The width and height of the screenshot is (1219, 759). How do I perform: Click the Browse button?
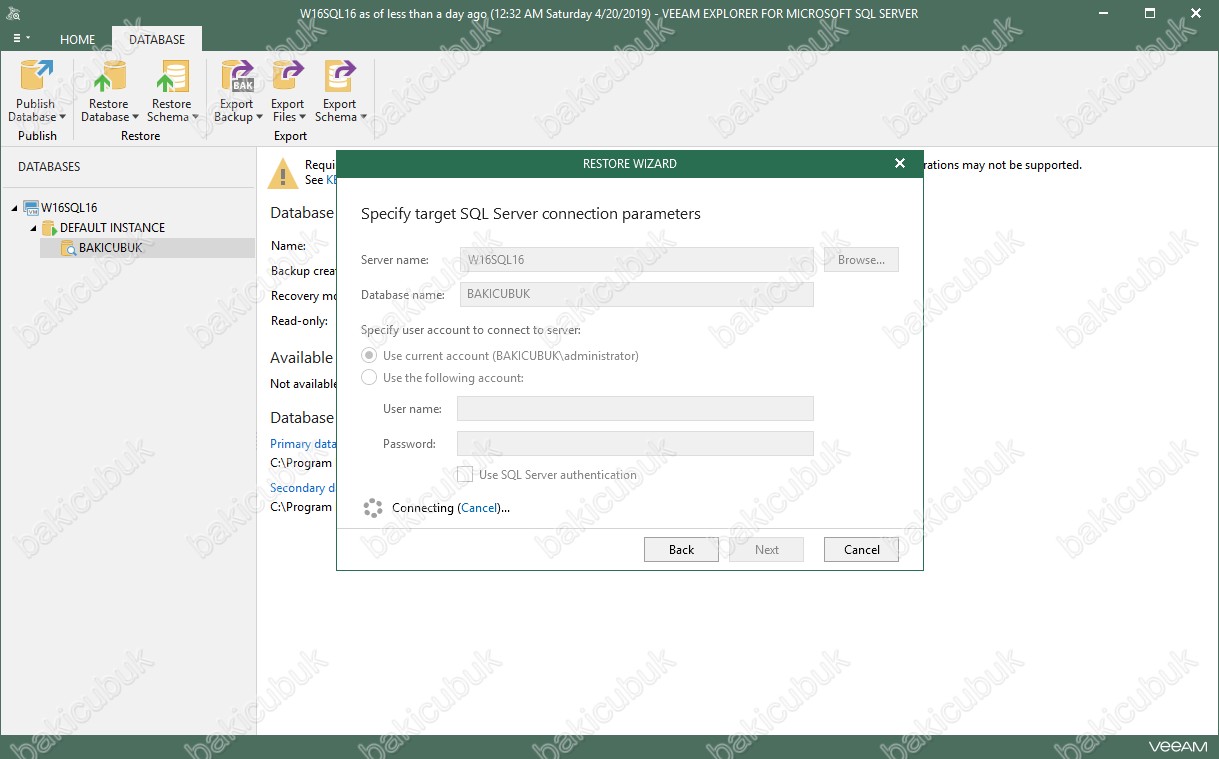click(x=862, y=260)
